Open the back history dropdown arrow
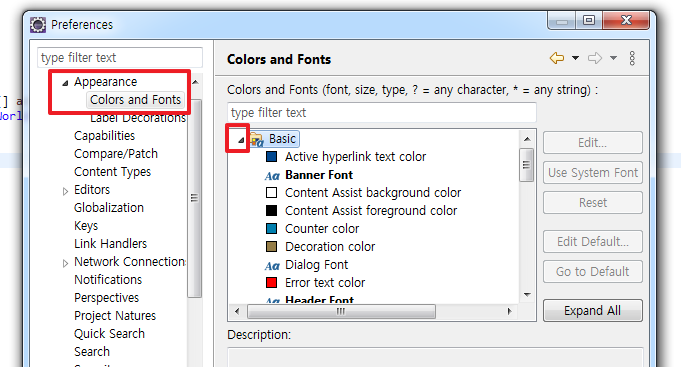The image size is (681, 367). click(575, 58)
